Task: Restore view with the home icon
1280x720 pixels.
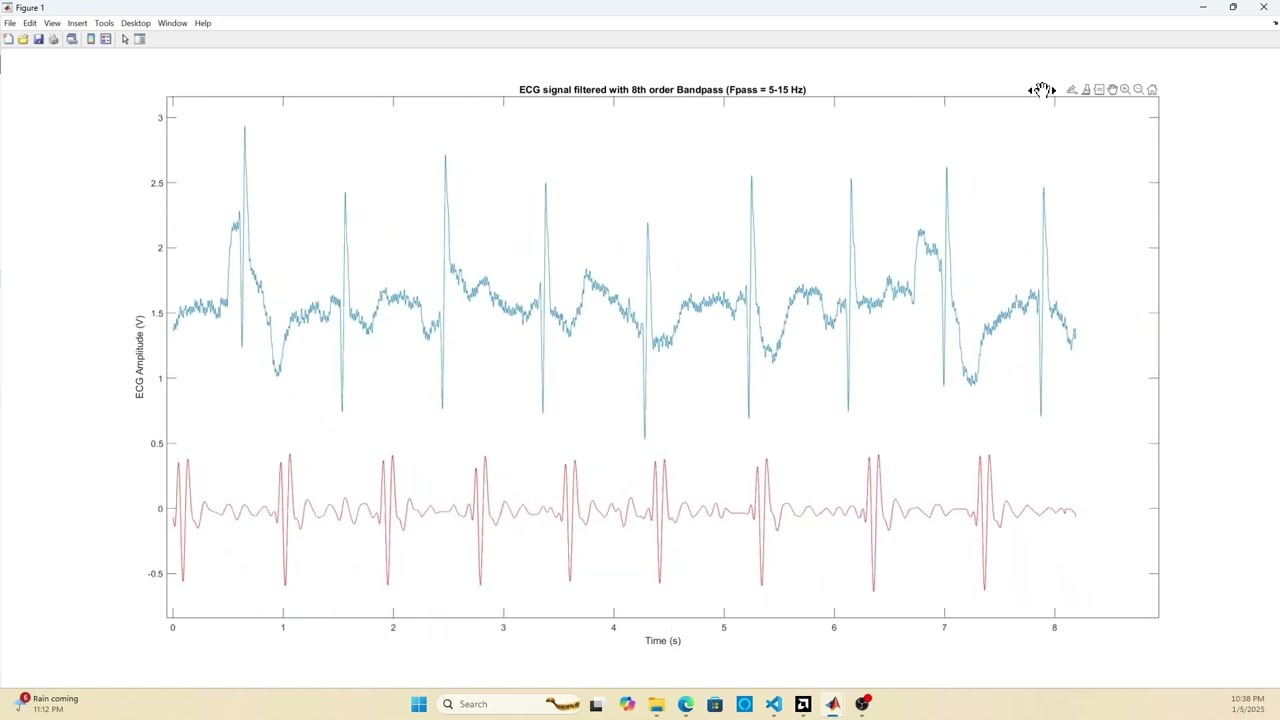Action: click(x=1152, y=90)
